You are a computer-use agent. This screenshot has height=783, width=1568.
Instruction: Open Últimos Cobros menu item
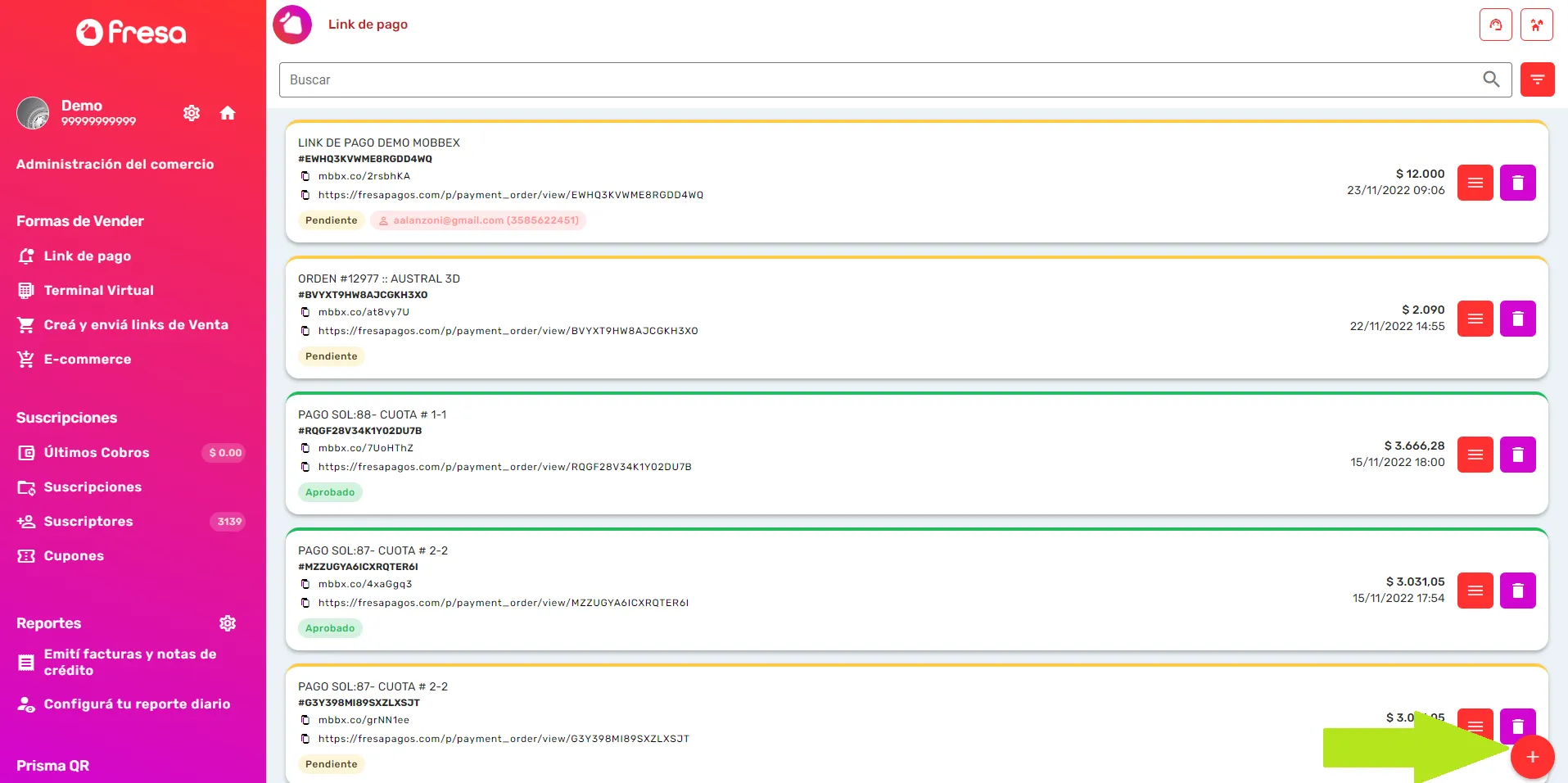tap(97, 452)
